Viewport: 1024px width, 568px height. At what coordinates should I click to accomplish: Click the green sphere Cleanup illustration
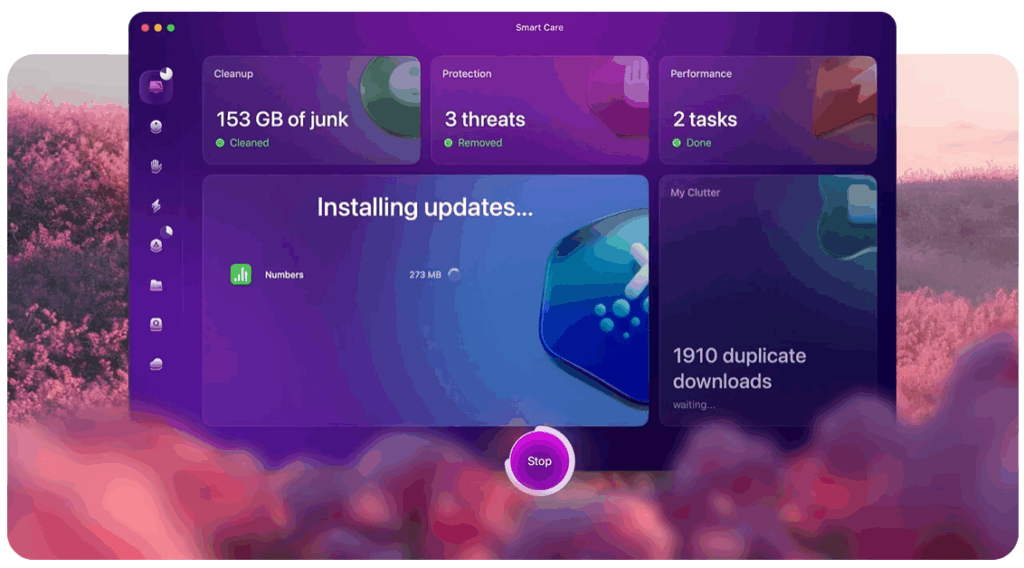click(x=391, y=97)
